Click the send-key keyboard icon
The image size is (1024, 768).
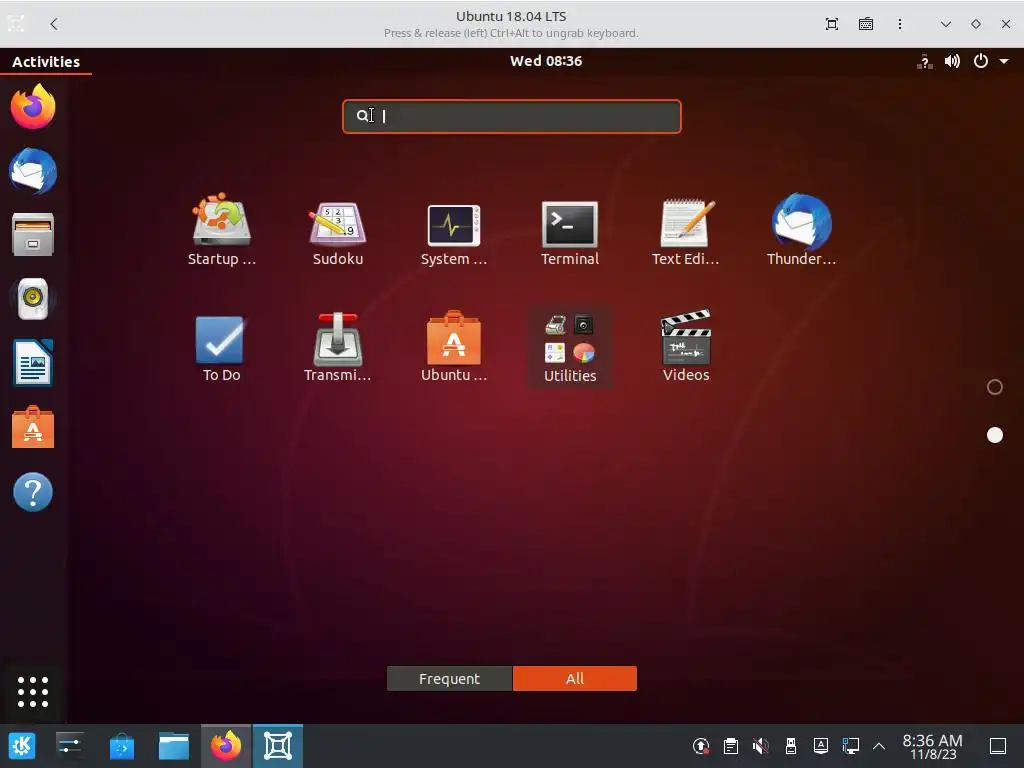(866, 24)
